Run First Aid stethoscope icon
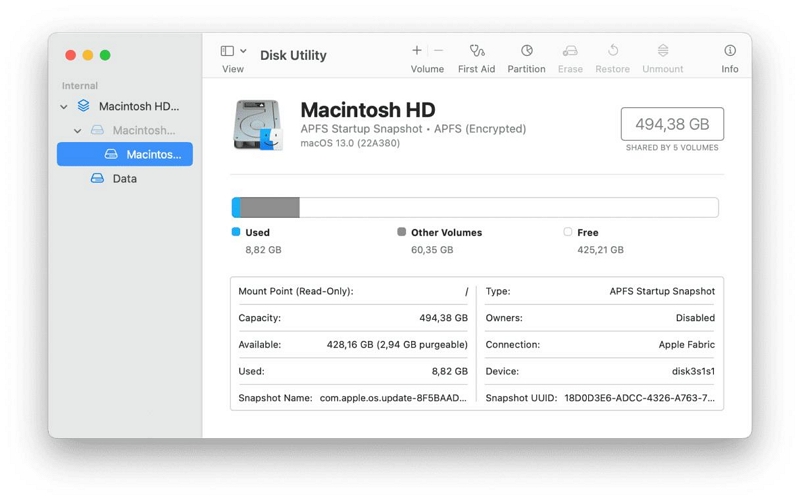800x502 pixels. pyautogui.click(x=477, y=50)
